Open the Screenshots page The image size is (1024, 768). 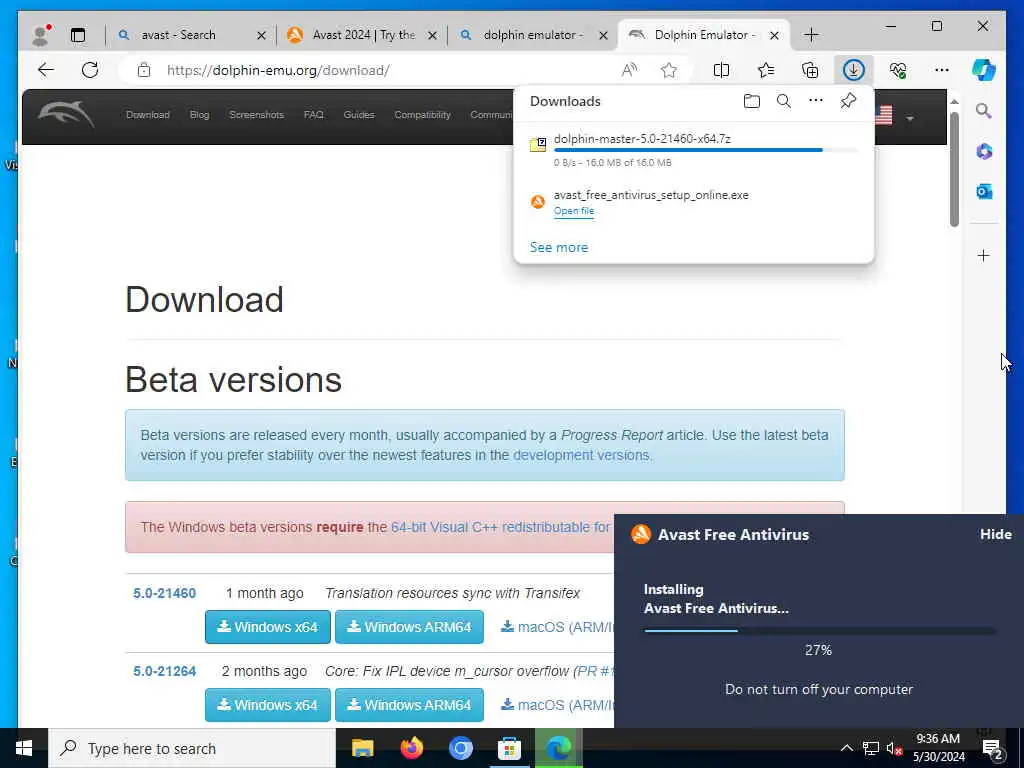tap(257, 115)
